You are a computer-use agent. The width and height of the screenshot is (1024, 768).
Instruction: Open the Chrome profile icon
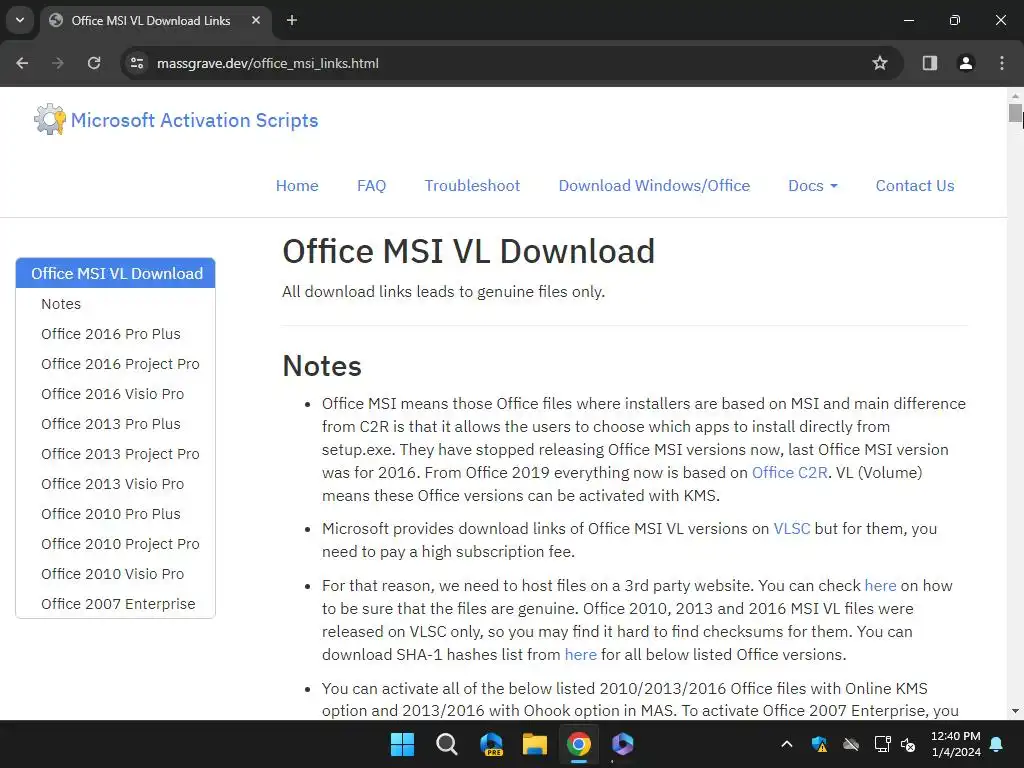(x=966, y=63)
